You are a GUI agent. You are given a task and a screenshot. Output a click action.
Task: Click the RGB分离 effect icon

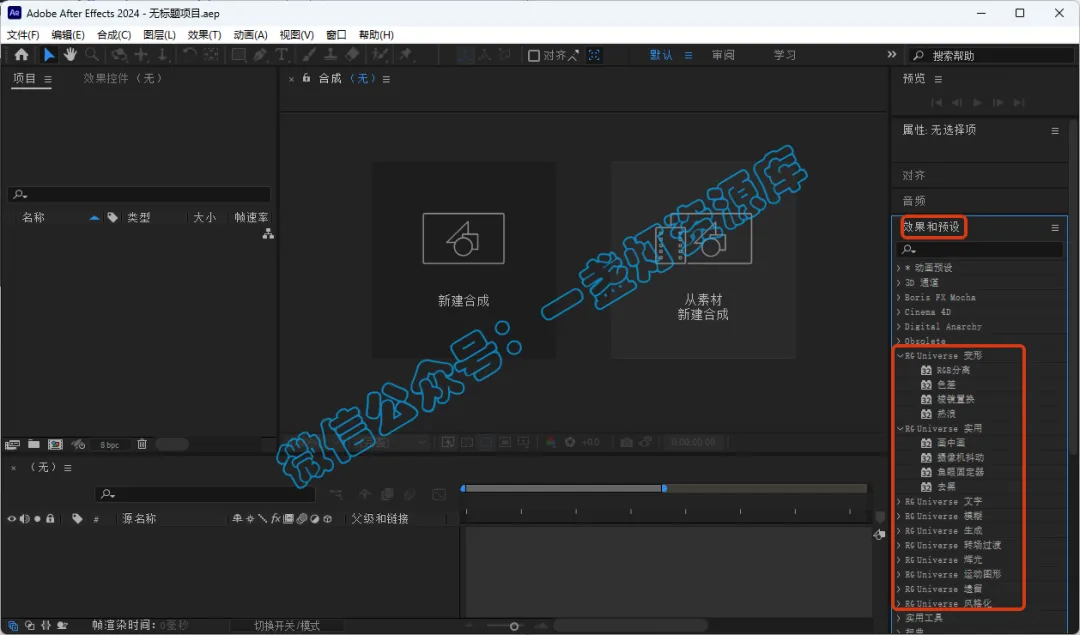click(926, 371)
